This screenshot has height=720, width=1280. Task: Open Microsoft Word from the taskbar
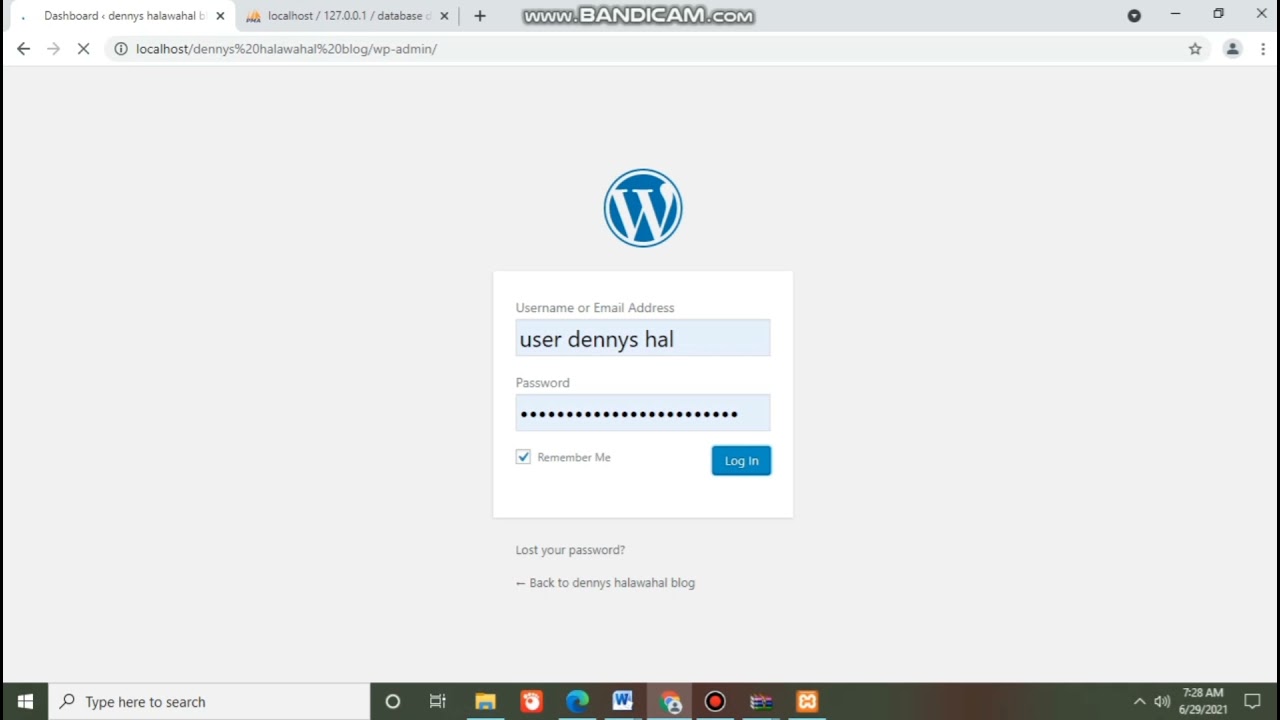[623, 702]
